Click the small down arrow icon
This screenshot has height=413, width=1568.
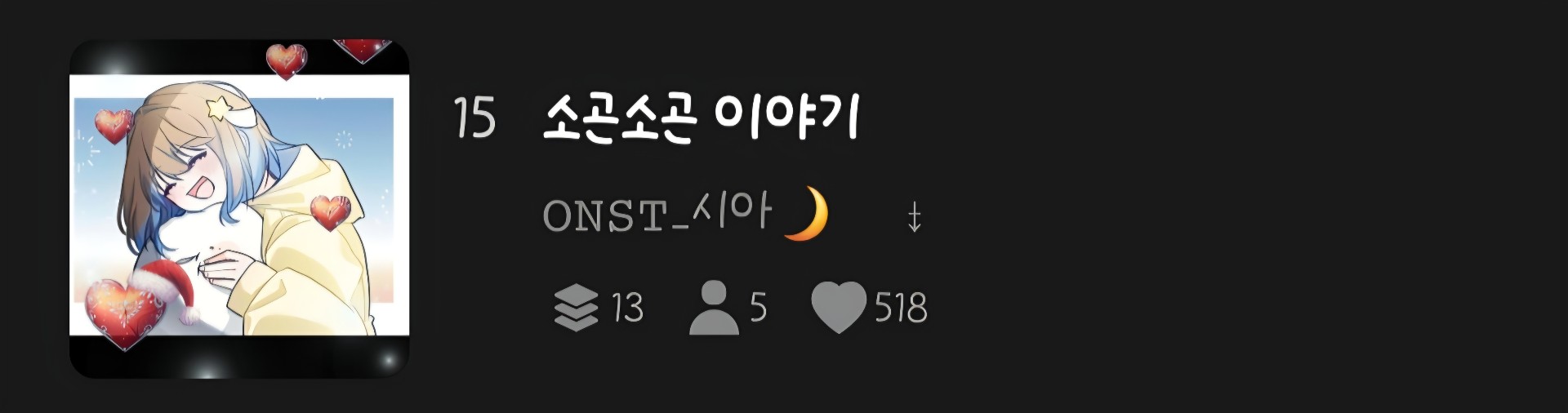pos(915,217)
